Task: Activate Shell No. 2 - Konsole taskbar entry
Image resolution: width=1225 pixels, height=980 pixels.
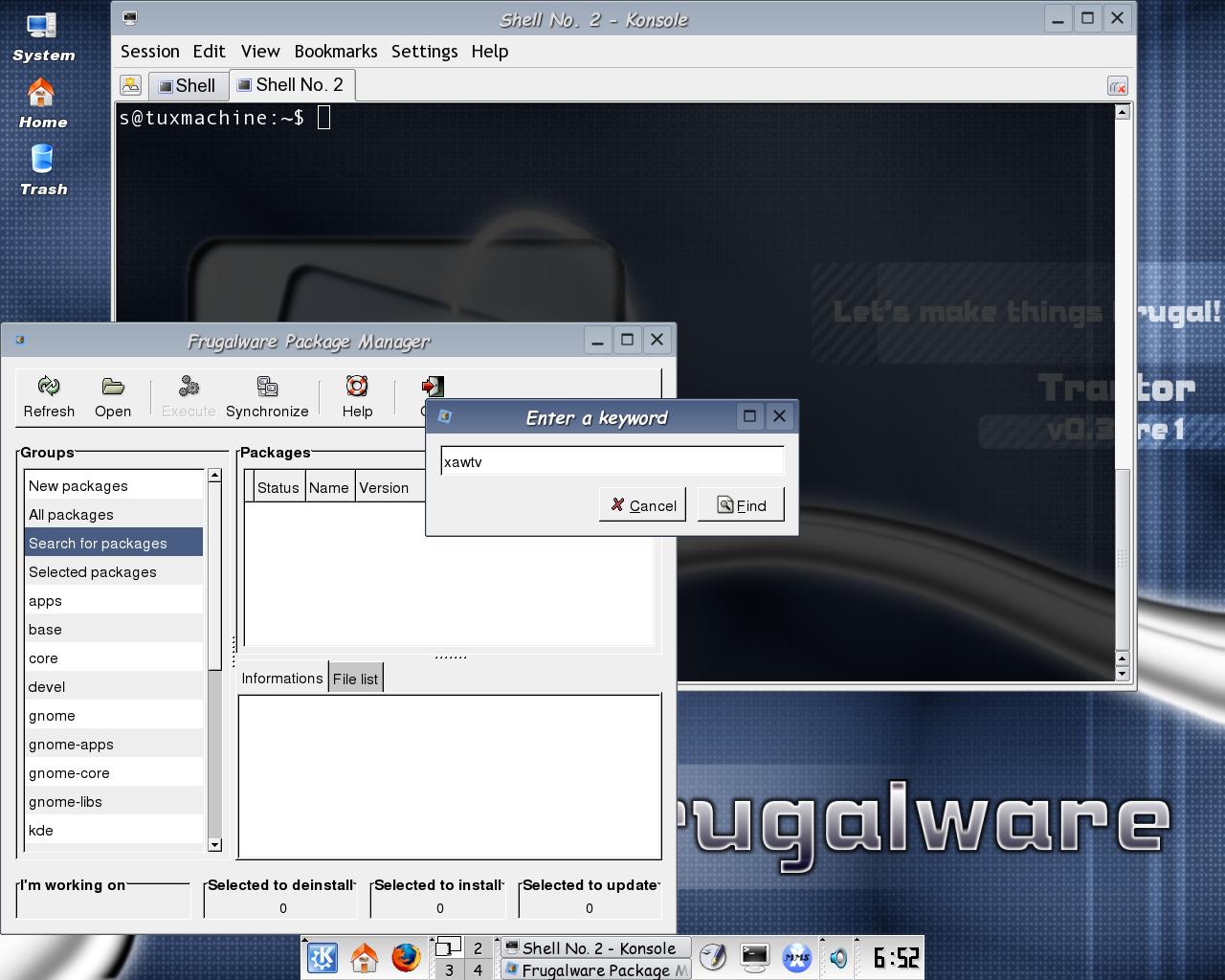Action: click(596, 948)
